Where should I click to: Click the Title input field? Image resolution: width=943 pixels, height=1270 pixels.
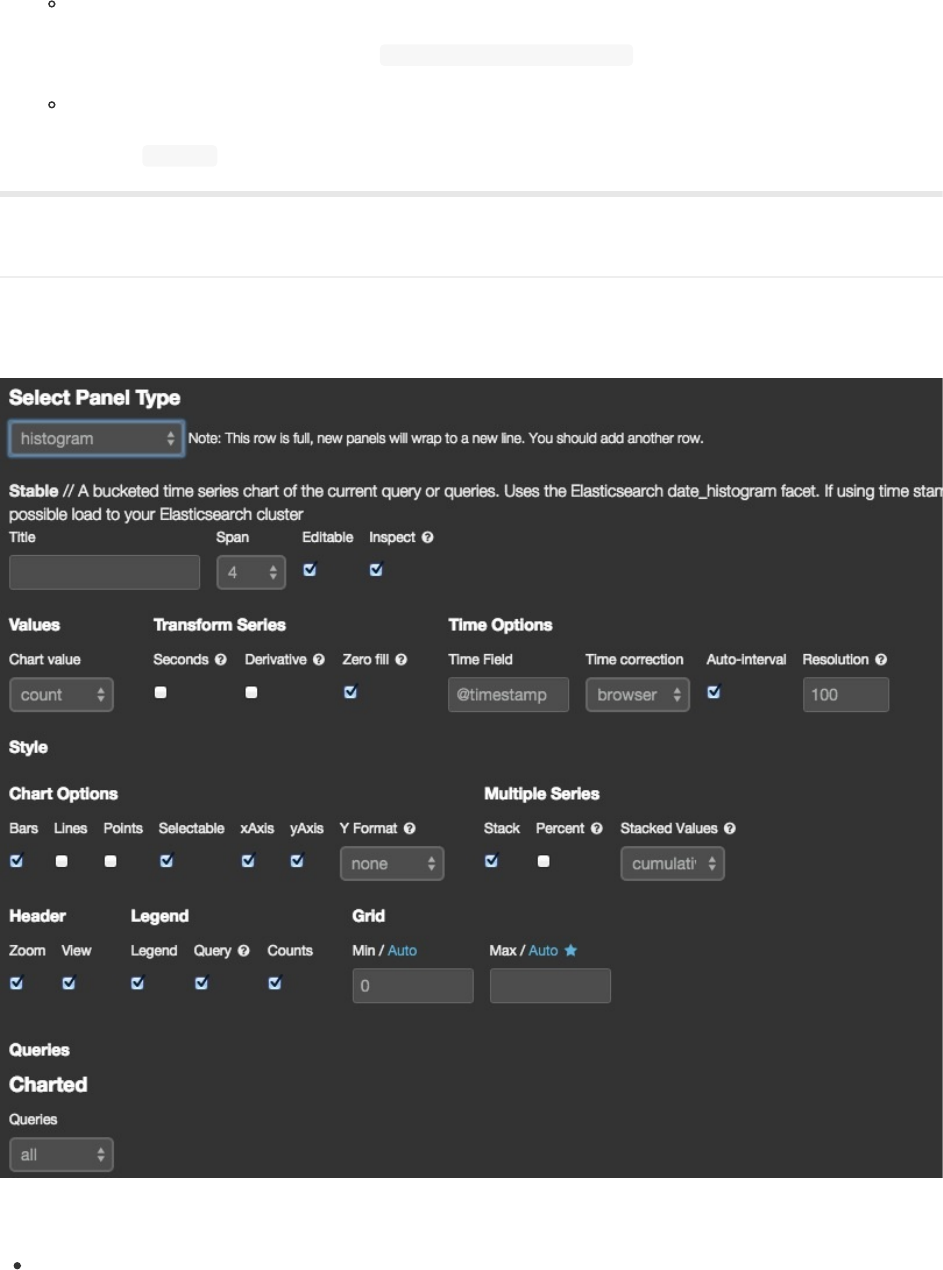tap(105, 573)
